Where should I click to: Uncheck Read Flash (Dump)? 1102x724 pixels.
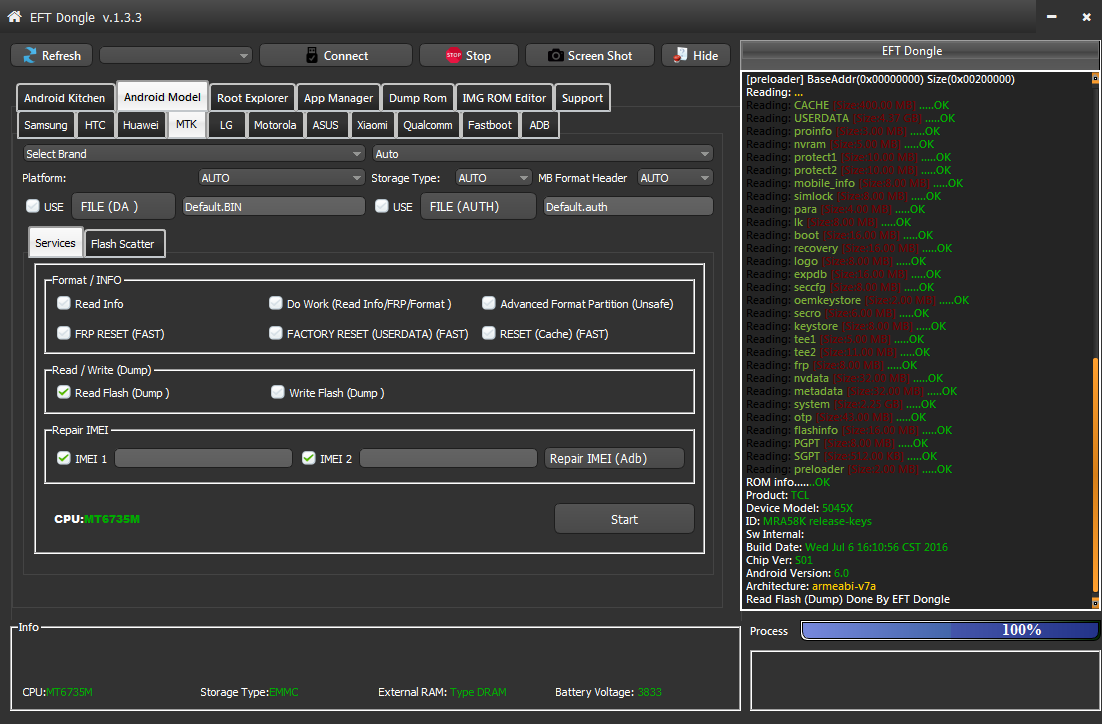click(64, 392)
